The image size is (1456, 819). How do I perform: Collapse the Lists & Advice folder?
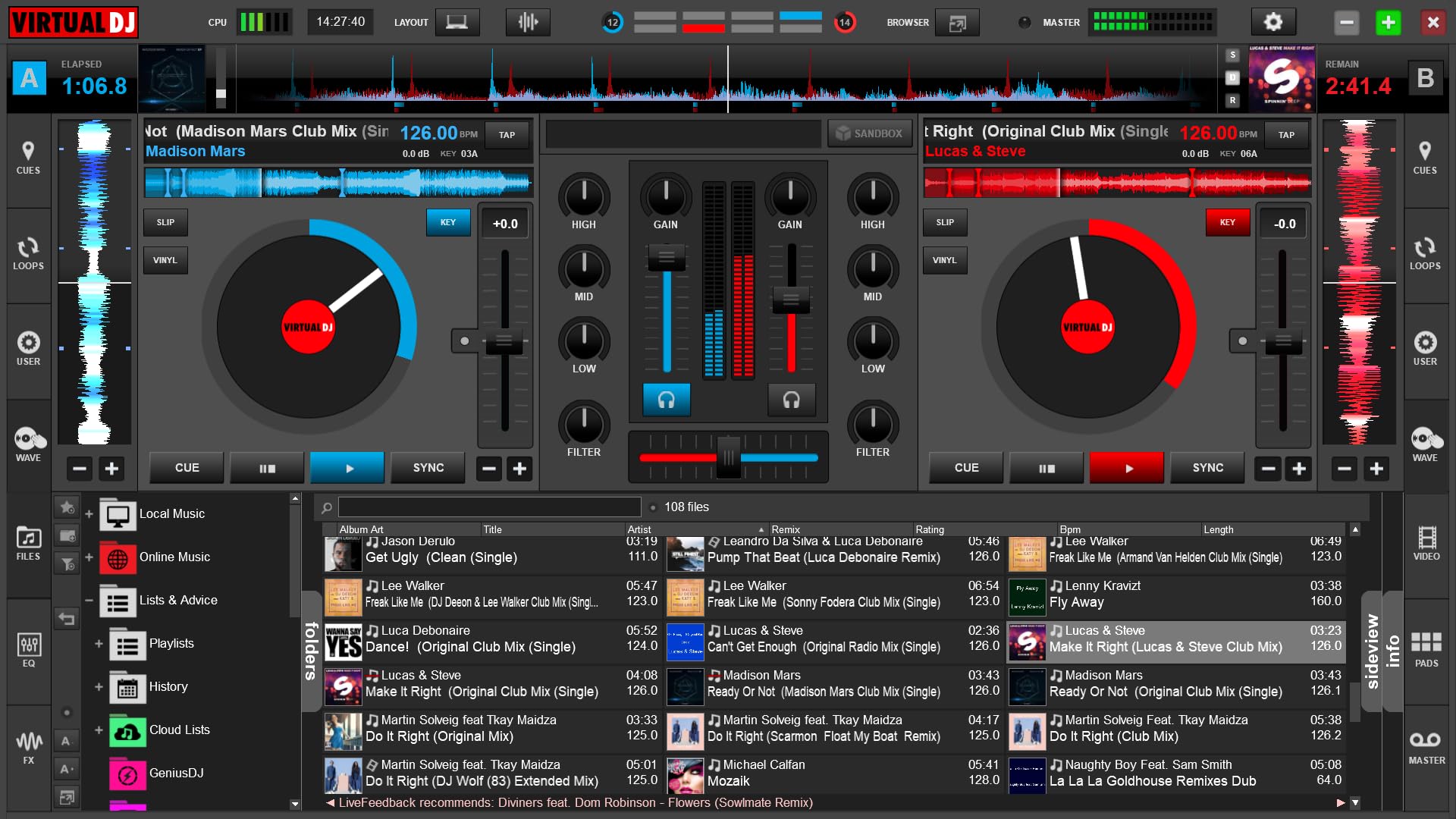tap(89, 601)
